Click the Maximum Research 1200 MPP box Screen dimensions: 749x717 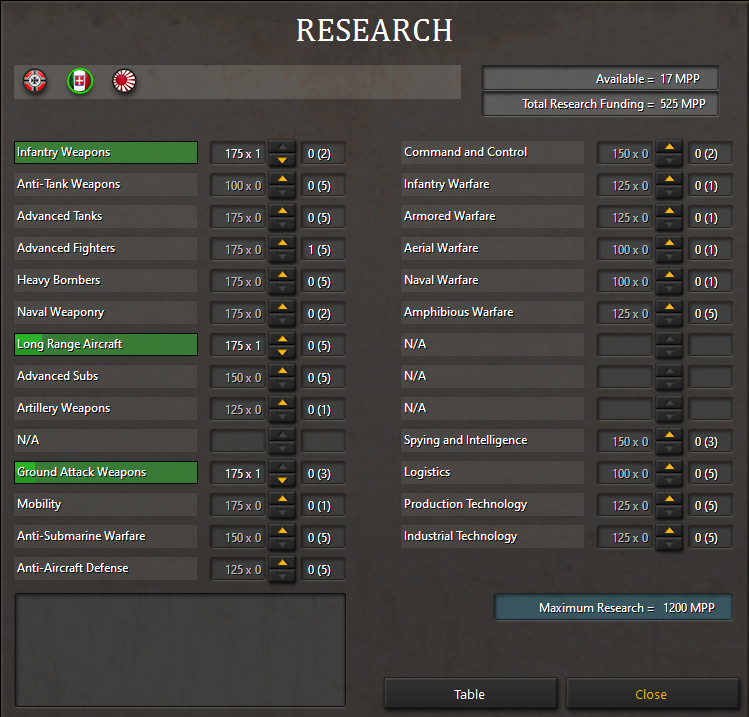coord(613,607)
